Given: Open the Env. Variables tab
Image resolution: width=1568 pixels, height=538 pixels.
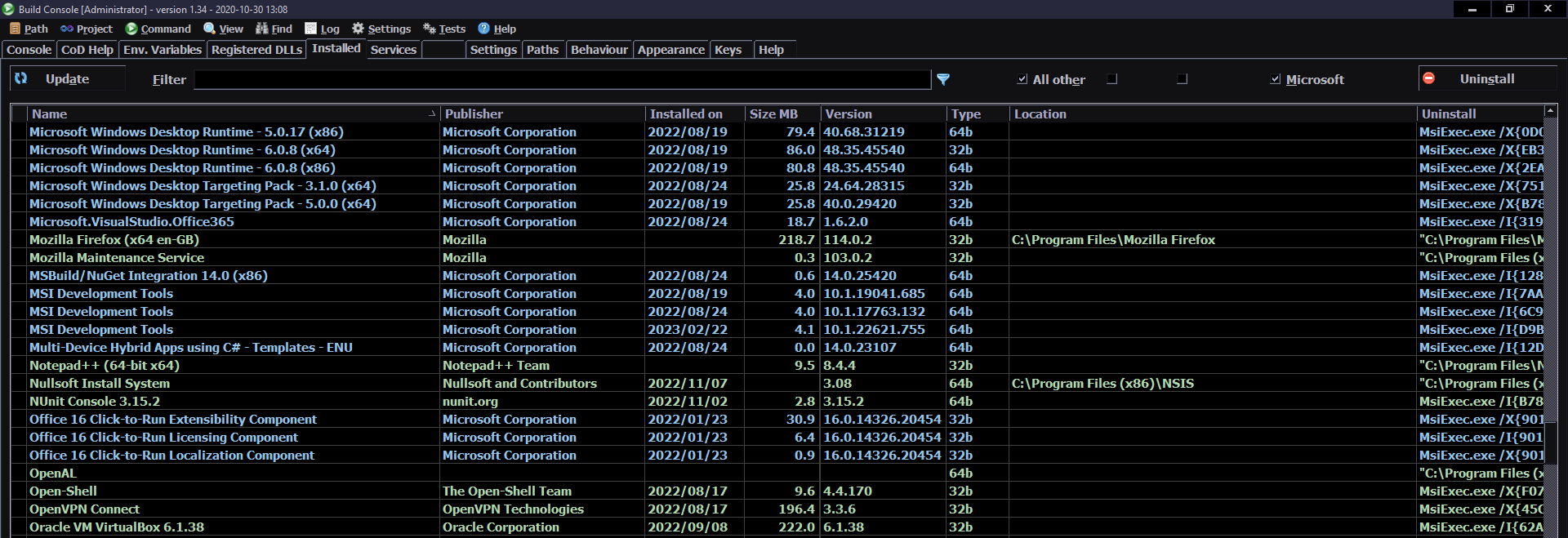Looking at the screenshot, I should 163,50.
